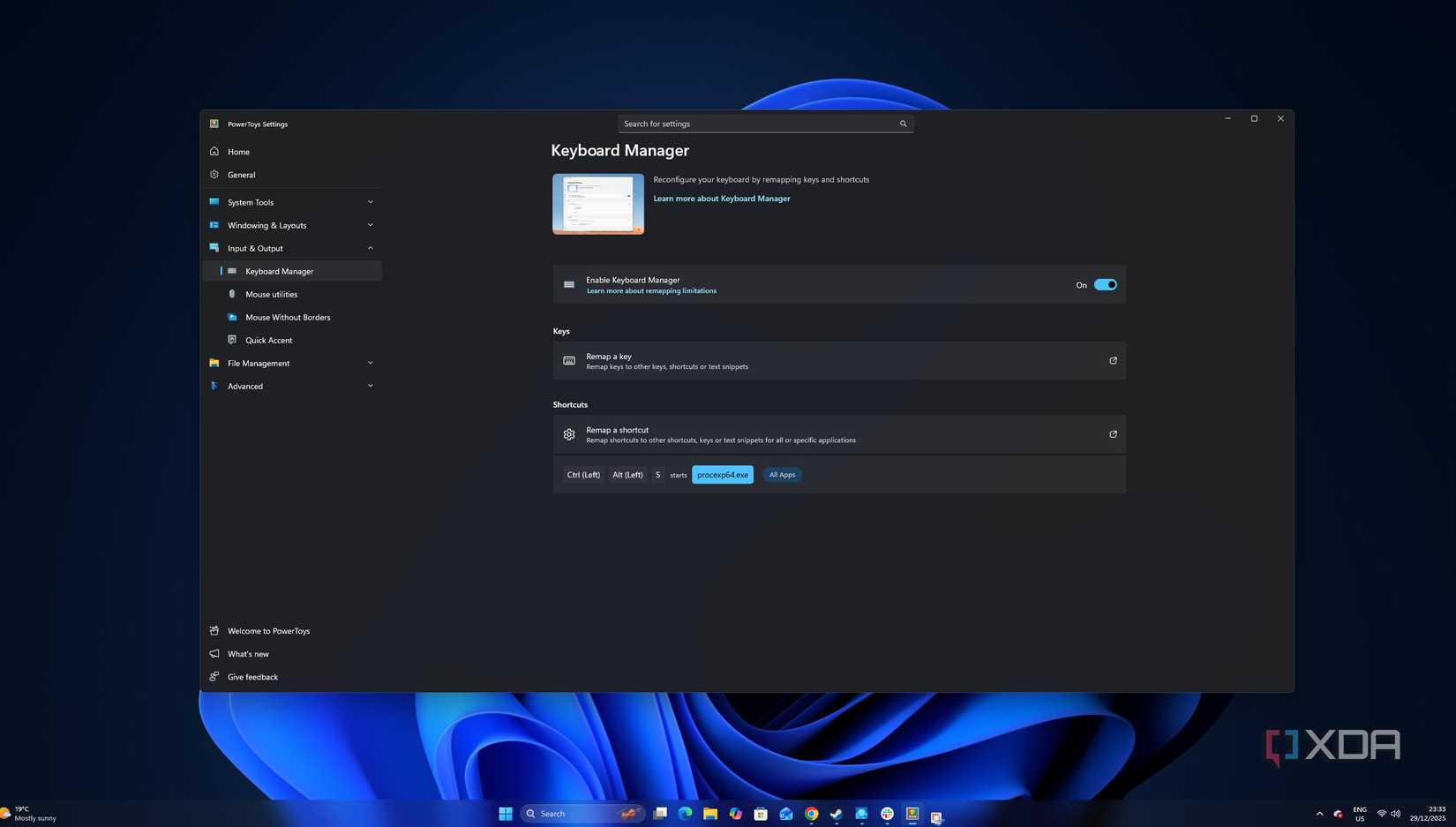The image size is (1456, 827).
Task: Click Learn more about remapping limitations
Action: pos(651,290)
